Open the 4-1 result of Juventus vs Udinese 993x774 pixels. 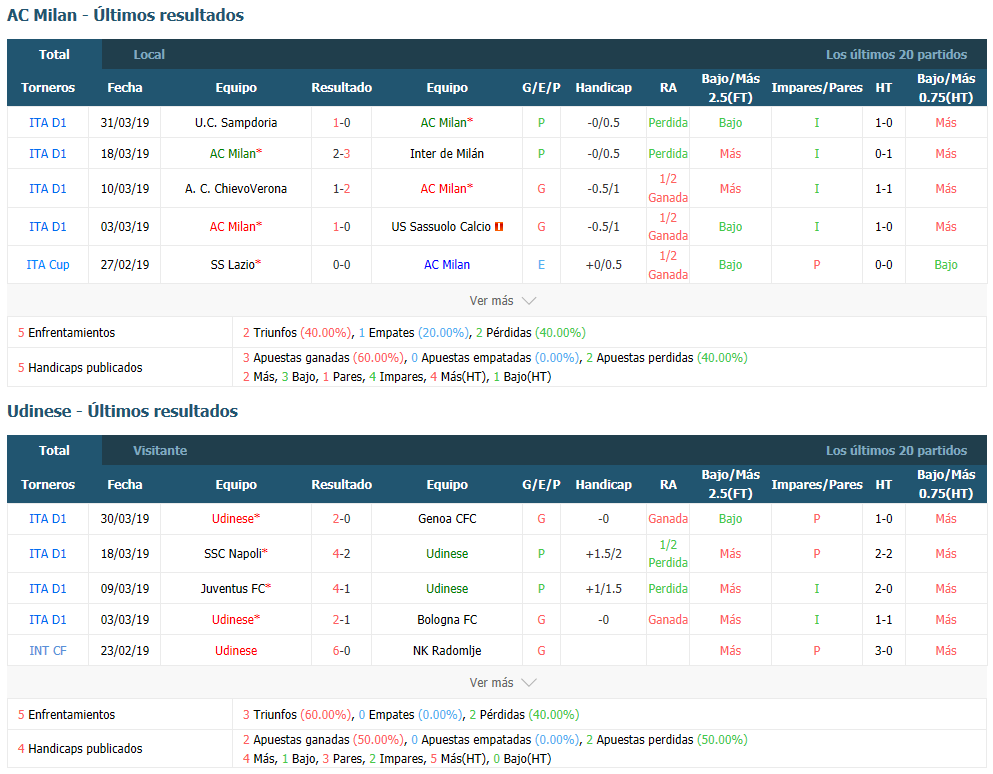[x=341, y=588]
